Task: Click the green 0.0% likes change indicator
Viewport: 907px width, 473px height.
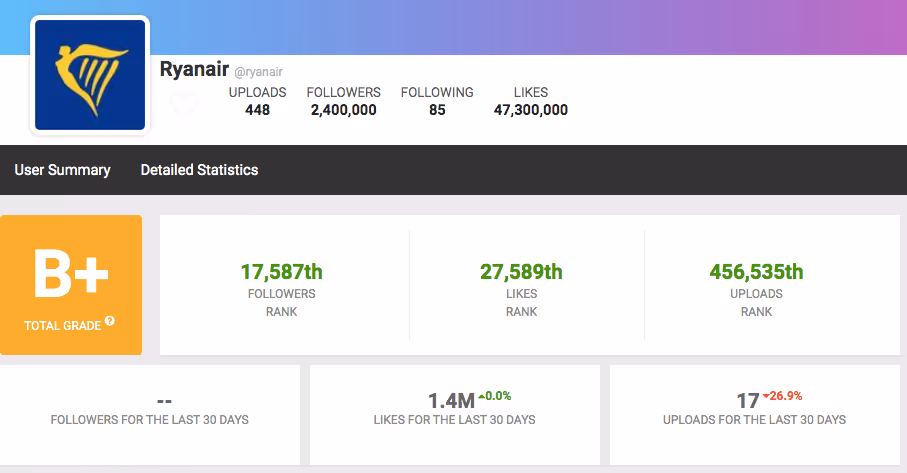Action: 495,396
